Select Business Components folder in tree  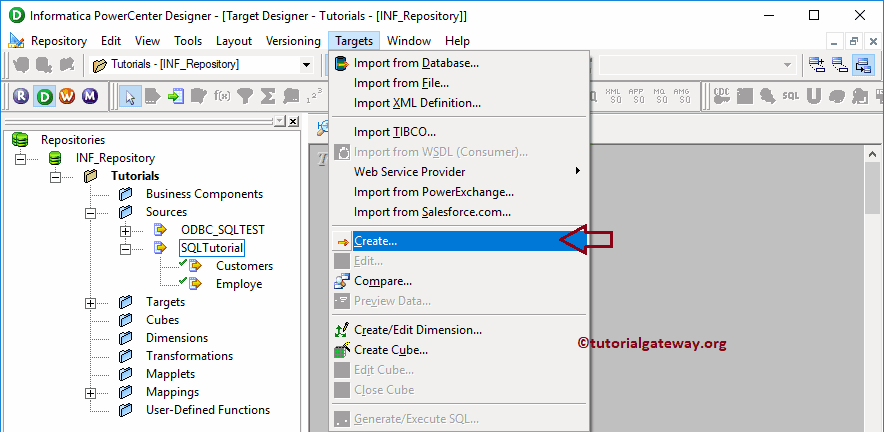tap(204, 194)
